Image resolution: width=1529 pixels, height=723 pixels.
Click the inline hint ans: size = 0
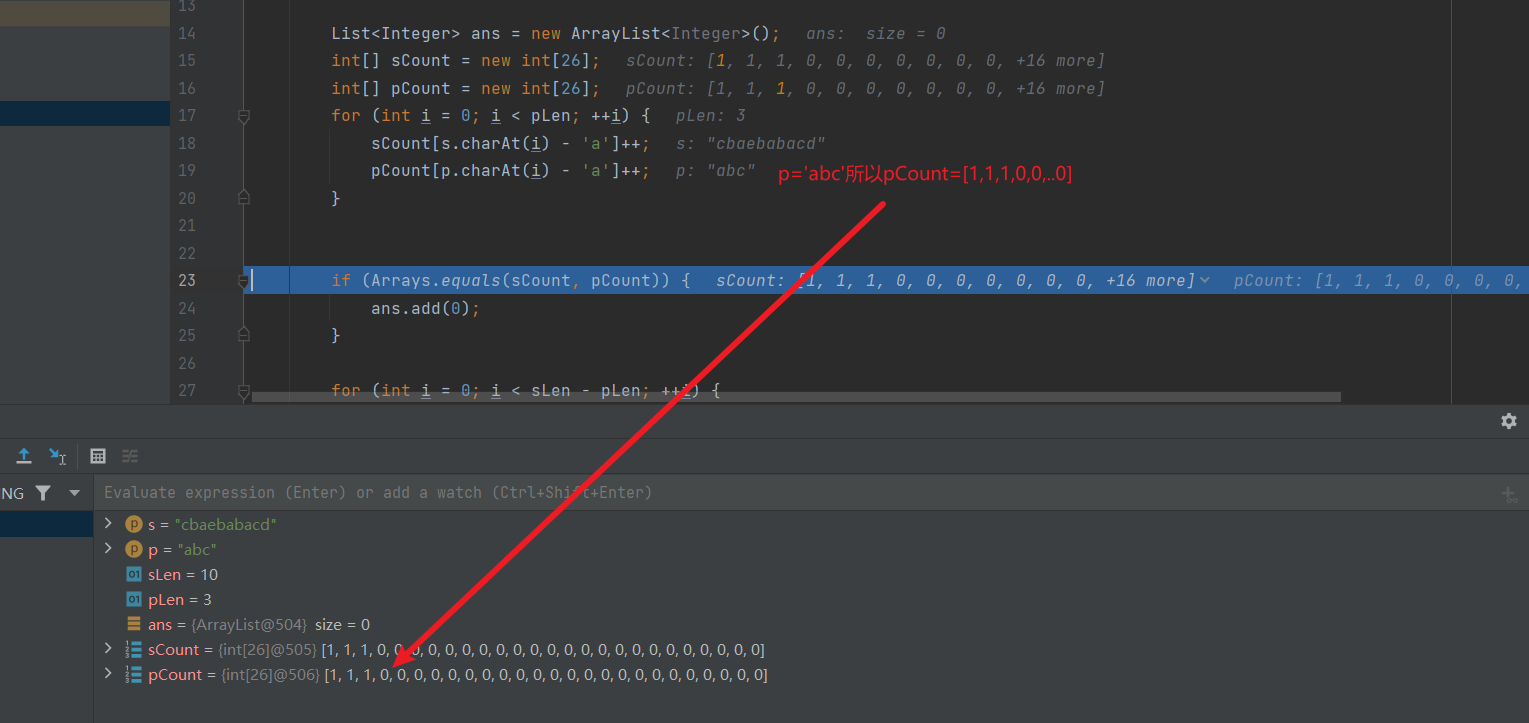[876, 33]
